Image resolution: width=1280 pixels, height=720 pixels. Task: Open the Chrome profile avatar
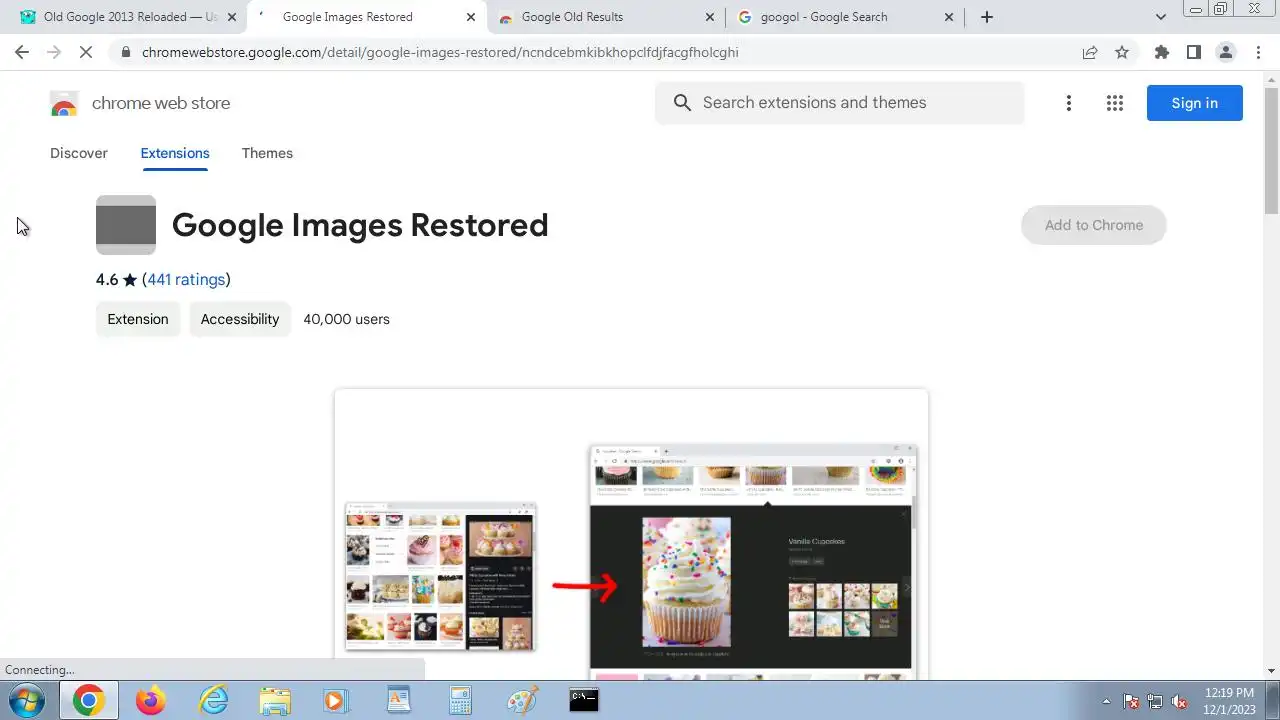click(1225, 52)
